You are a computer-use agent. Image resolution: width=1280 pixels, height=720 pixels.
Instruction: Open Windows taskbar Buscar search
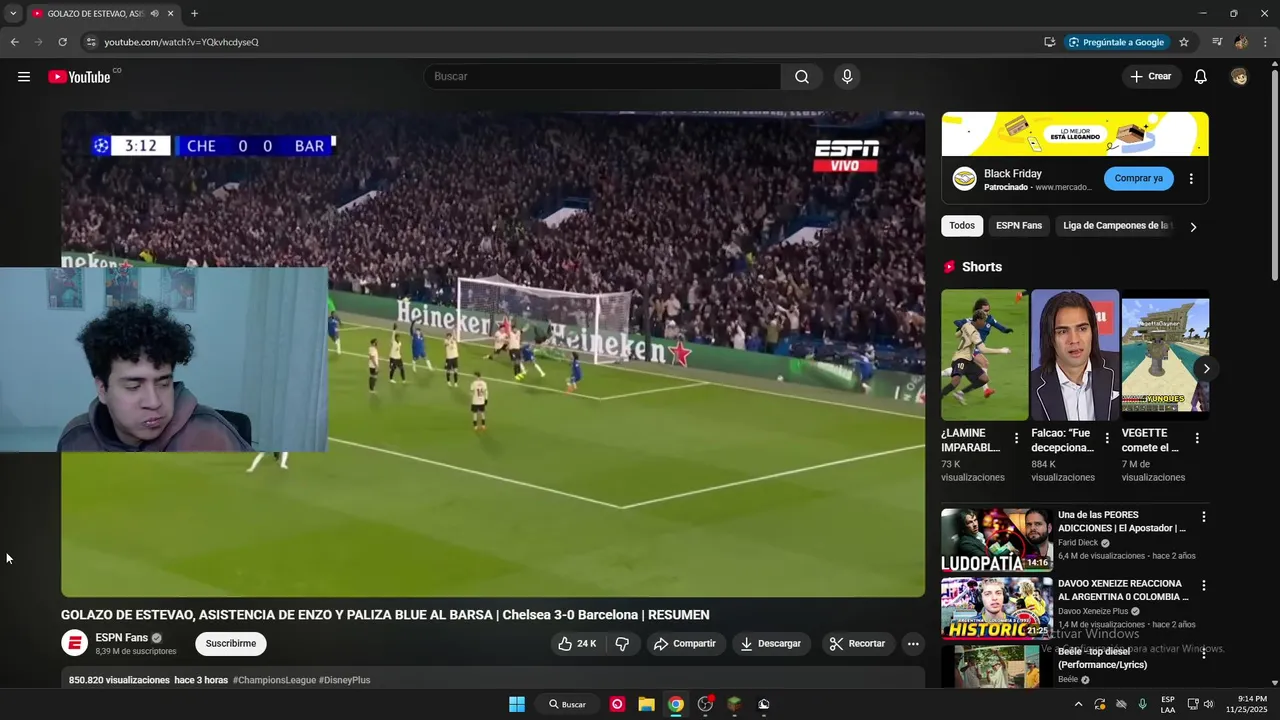pyautogui.click(x=567, y=704)
